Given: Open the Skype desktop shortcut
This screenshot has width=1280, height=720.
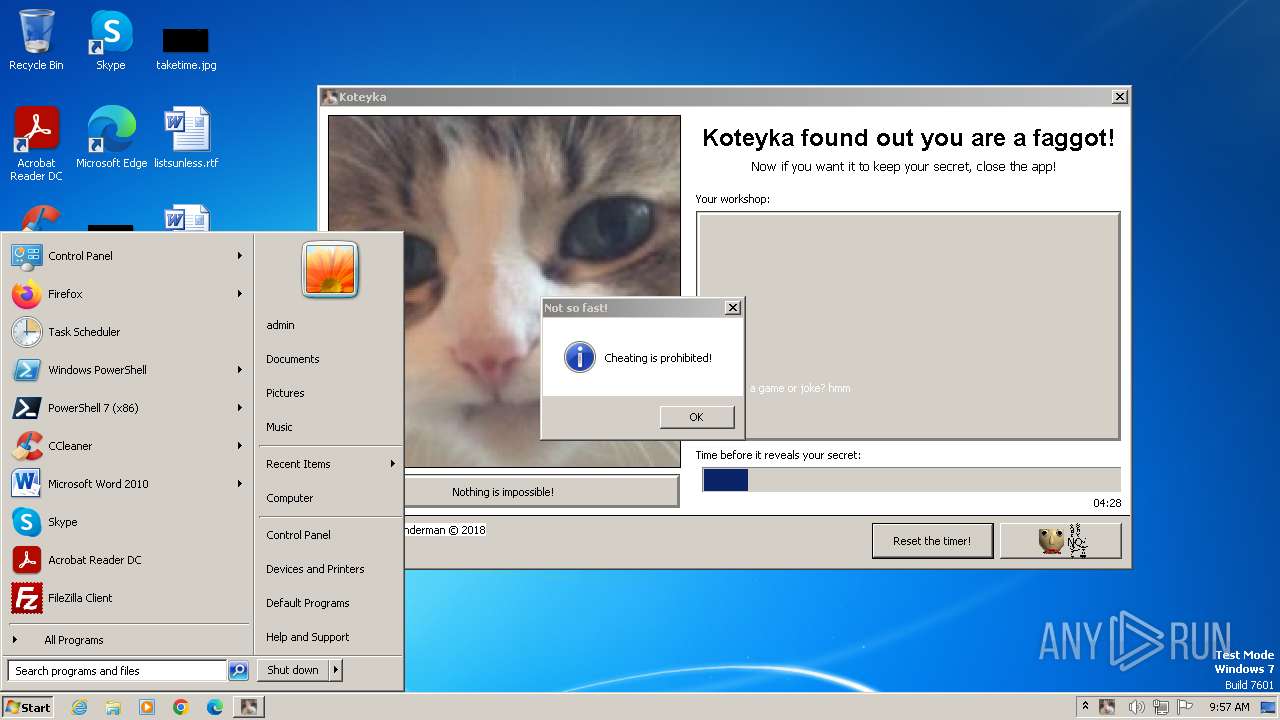Looking at the screenshot, I should tap(111, 41).
